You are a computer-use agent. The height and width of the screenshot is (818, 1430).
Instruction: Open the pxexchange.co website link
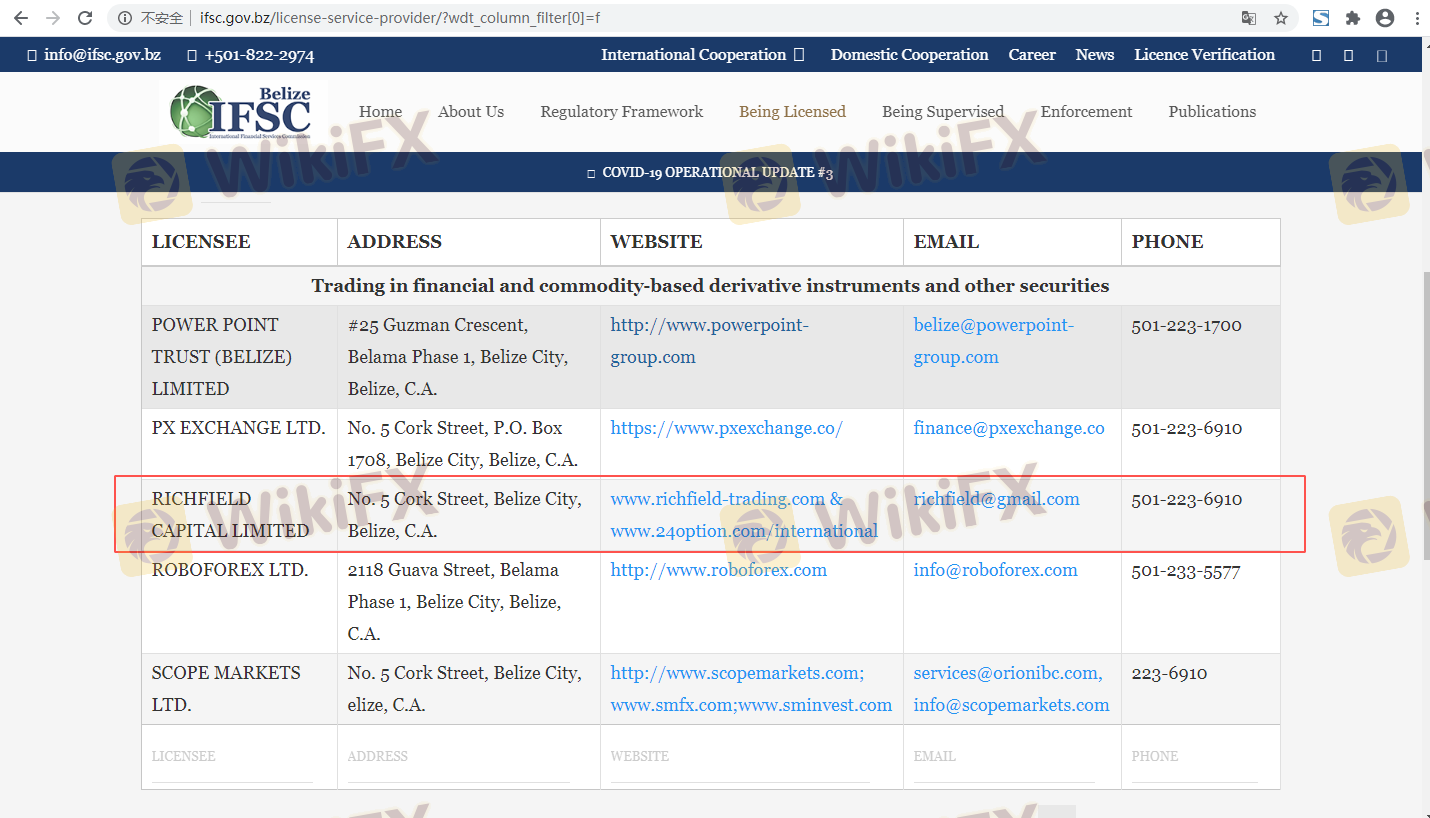(726, 428)
